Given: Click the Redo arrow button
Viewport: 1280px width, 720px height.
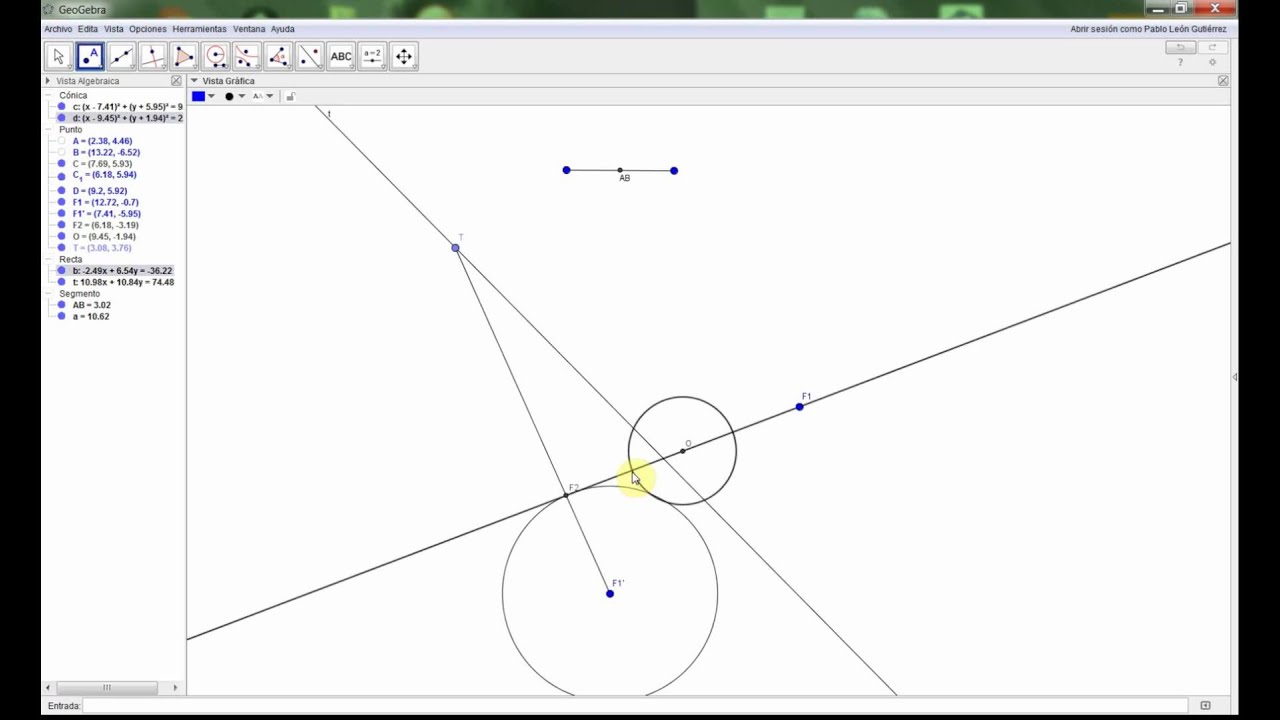Looking at the screenshot, I should [1212, 47].
